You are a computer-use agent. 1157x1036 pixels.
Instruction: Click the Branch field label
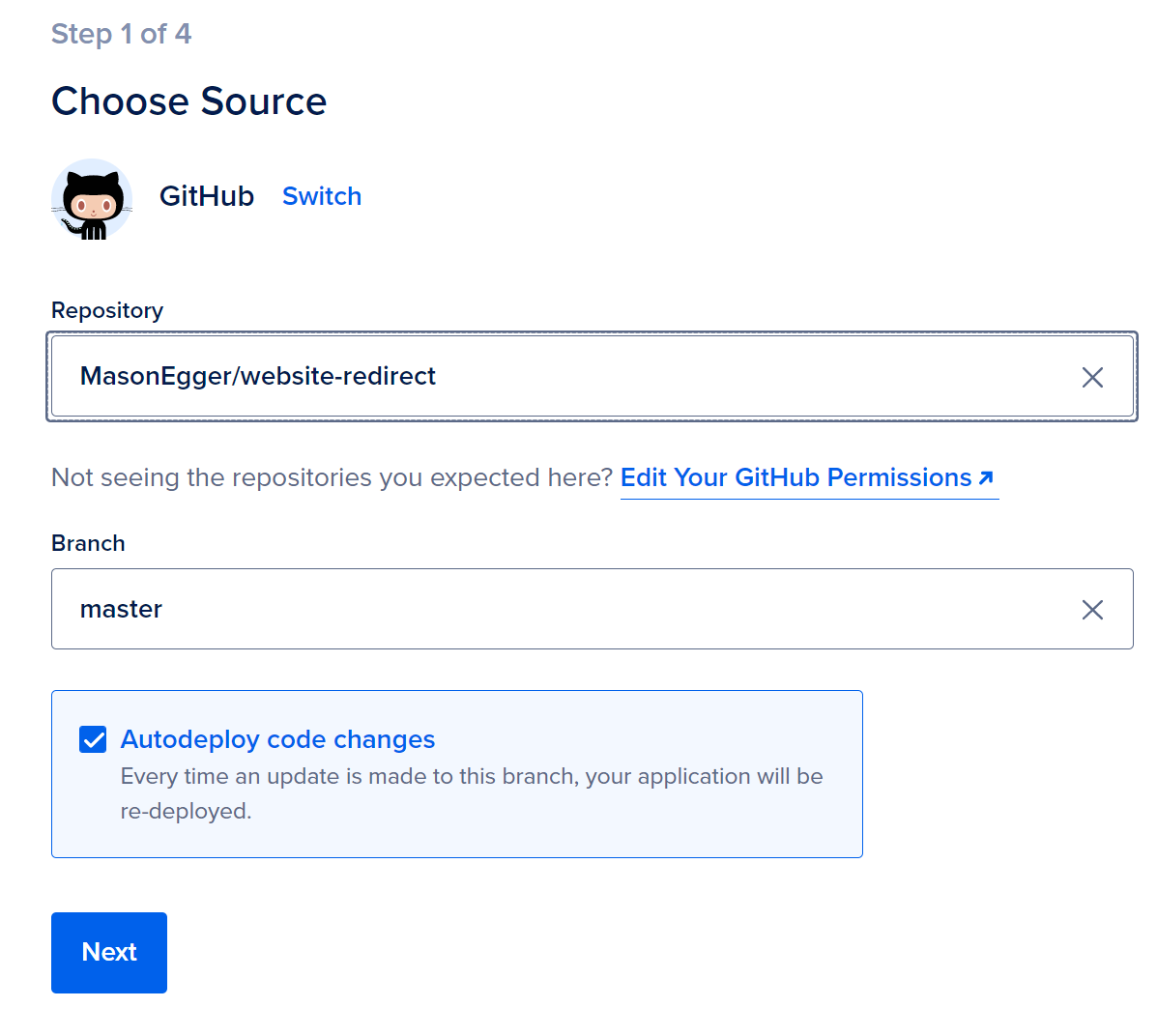(88, 543)
